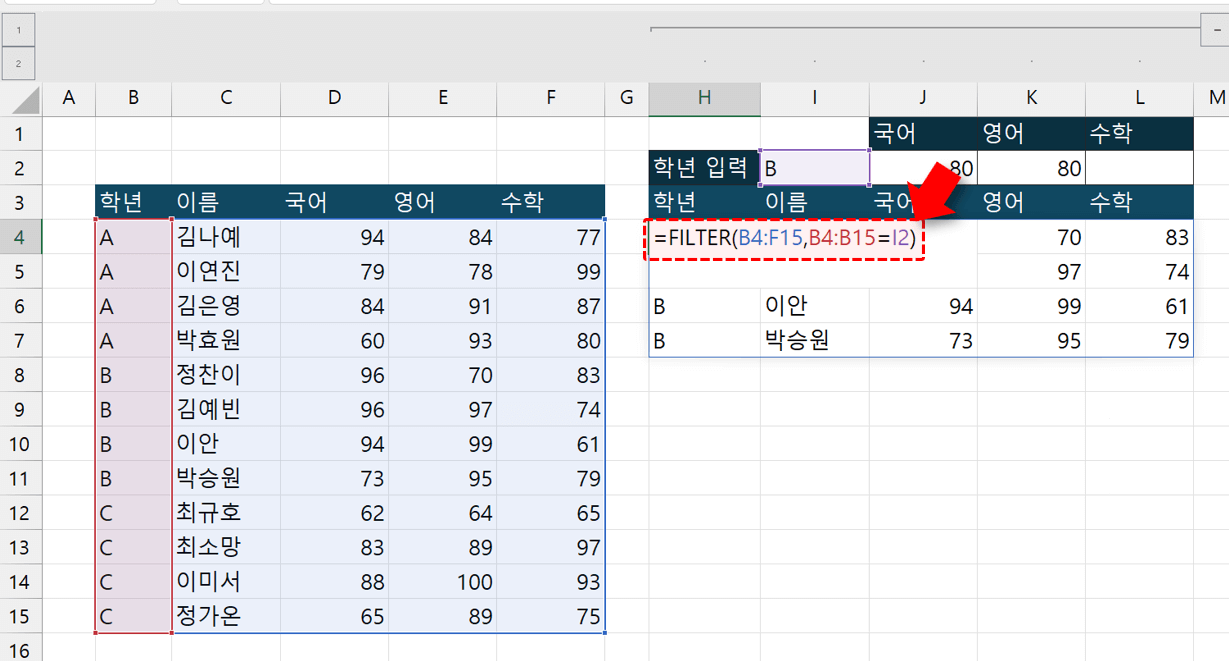Viewport: 1229px width, 661px height.
Task: Select highlighted column H header
Action: [x=704, y=98]
